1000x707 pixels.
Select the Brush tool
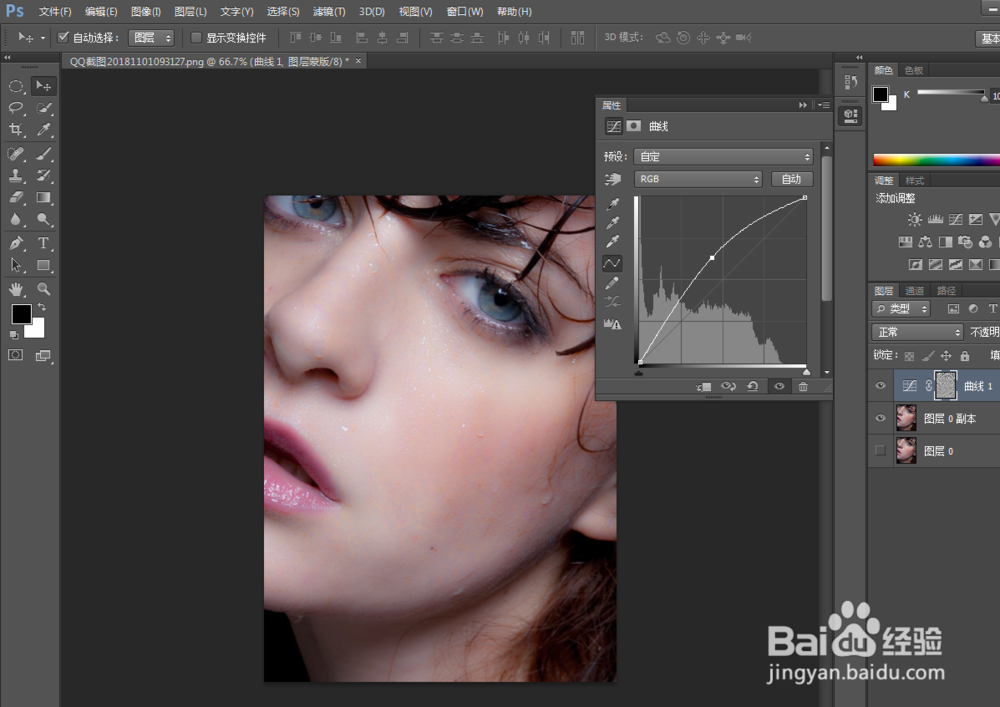(x=43, y=154)
